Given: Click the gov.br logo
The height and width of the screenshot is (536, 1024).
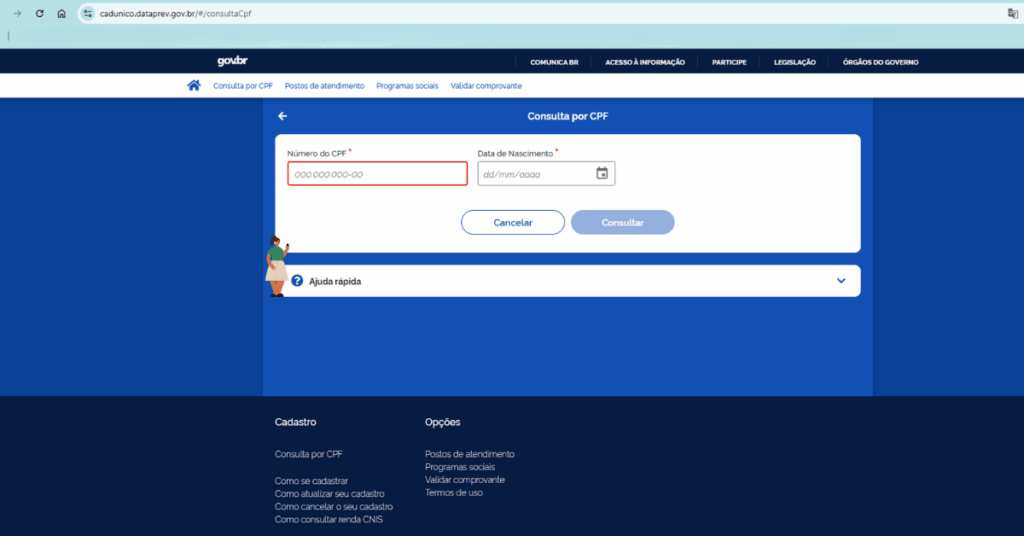Looking at the screenshot, I should pyautogui.click(x=232, y=61).
